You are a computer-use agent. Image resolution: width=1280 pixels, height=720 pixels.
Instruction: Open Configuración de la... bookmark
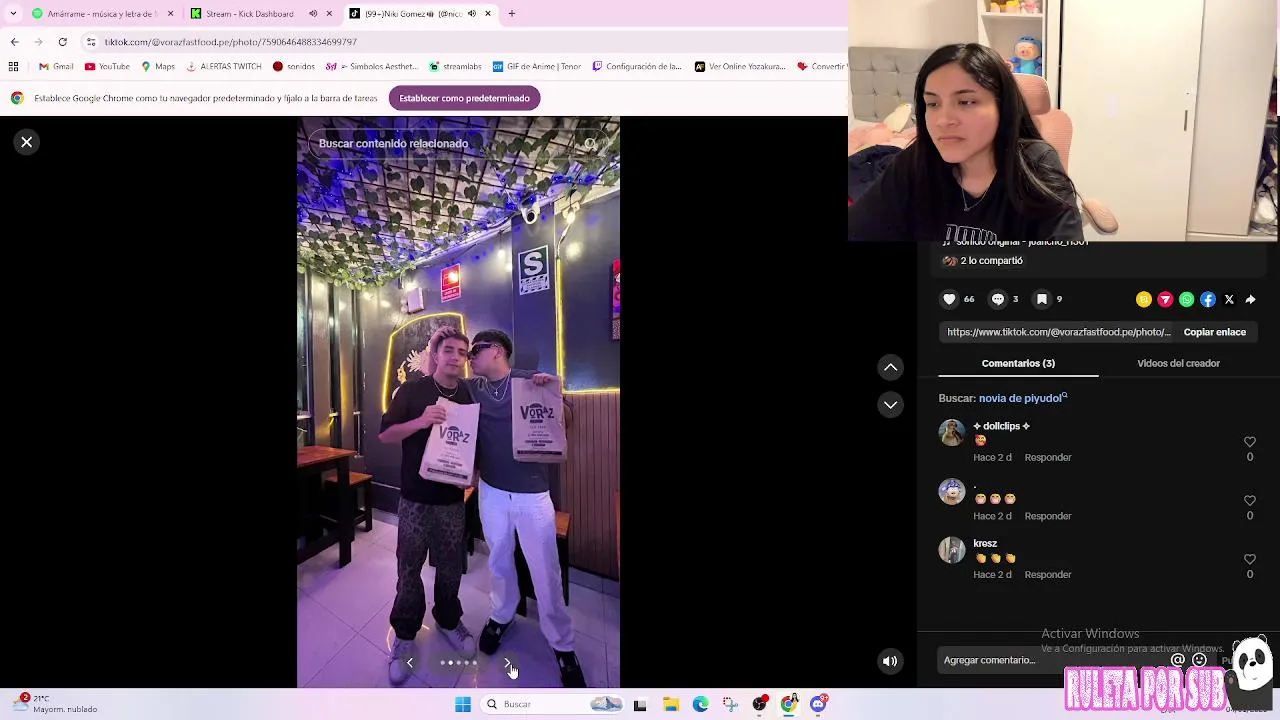637,67
